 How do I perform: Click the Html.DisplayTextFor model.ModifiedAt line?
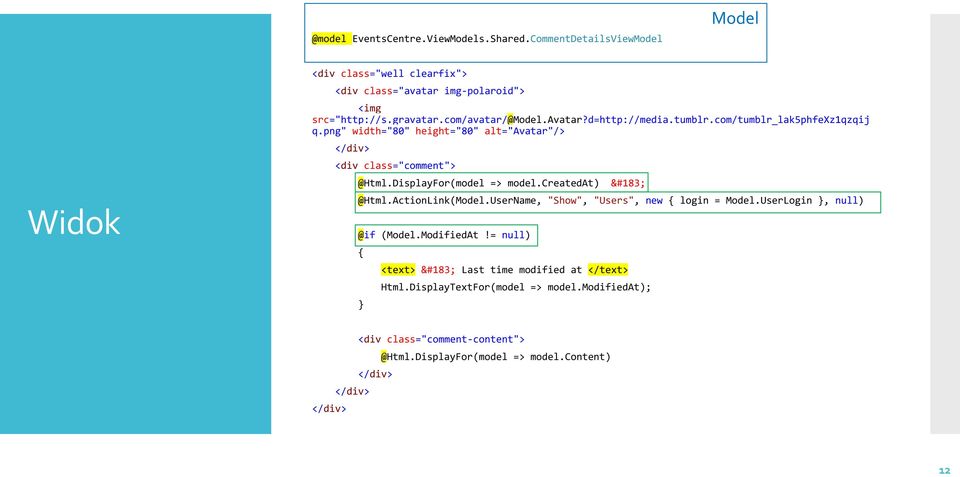click(x=516, y=287)
